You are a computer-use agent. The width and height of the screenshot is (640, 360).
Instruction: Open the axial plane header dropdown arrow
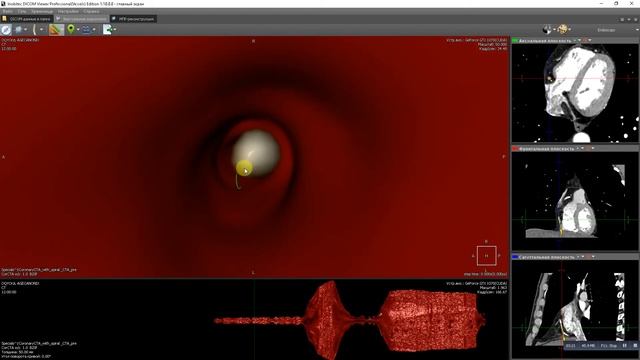click(x=579, y=40)
